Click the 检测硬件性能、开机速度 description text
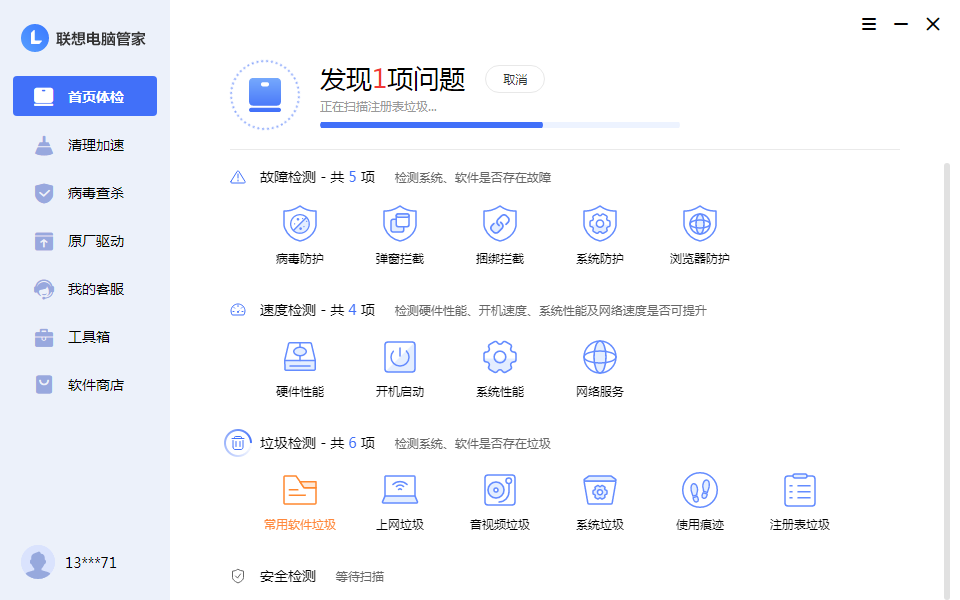 (x=550, y=311)
